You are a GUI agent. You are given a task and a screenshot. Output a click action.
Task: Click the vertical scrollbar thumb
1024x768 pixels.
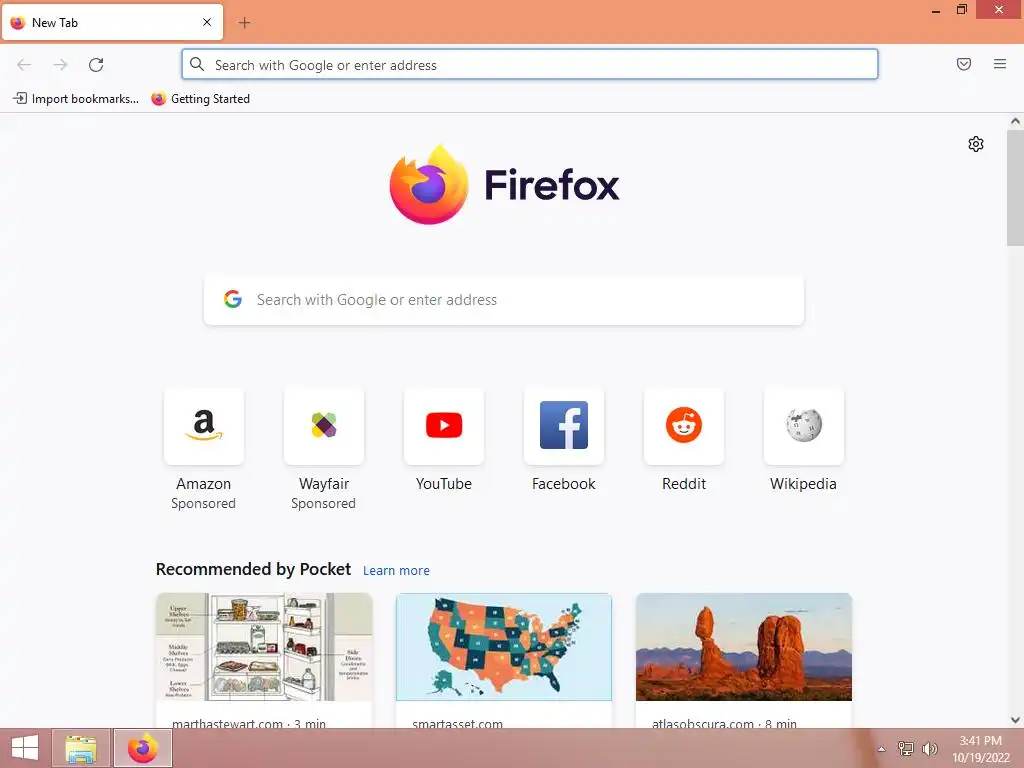pos(1015,187)
